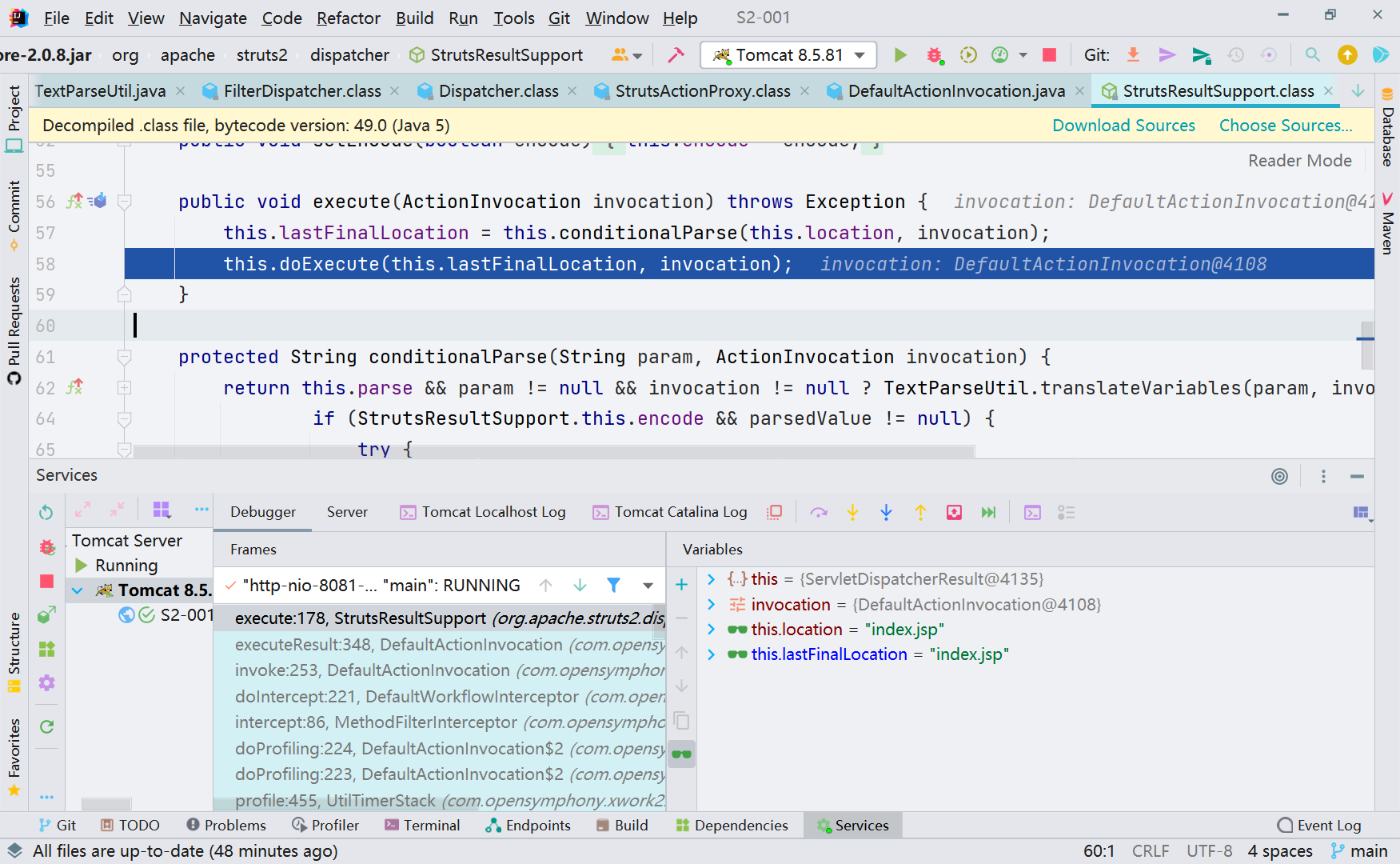Click the Run to Cursor icon
This screenshot has height=864, width=1400.
988,513
